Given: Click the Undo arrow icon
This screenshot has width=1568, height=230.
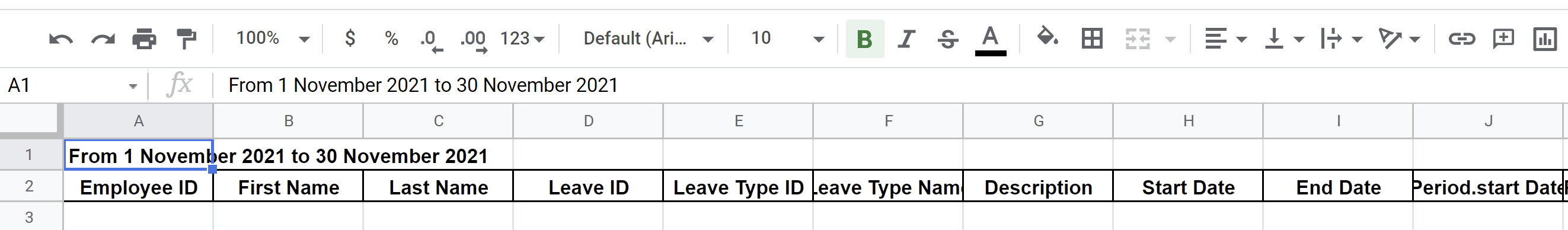Looking at the screenshot, I should 61,39.
